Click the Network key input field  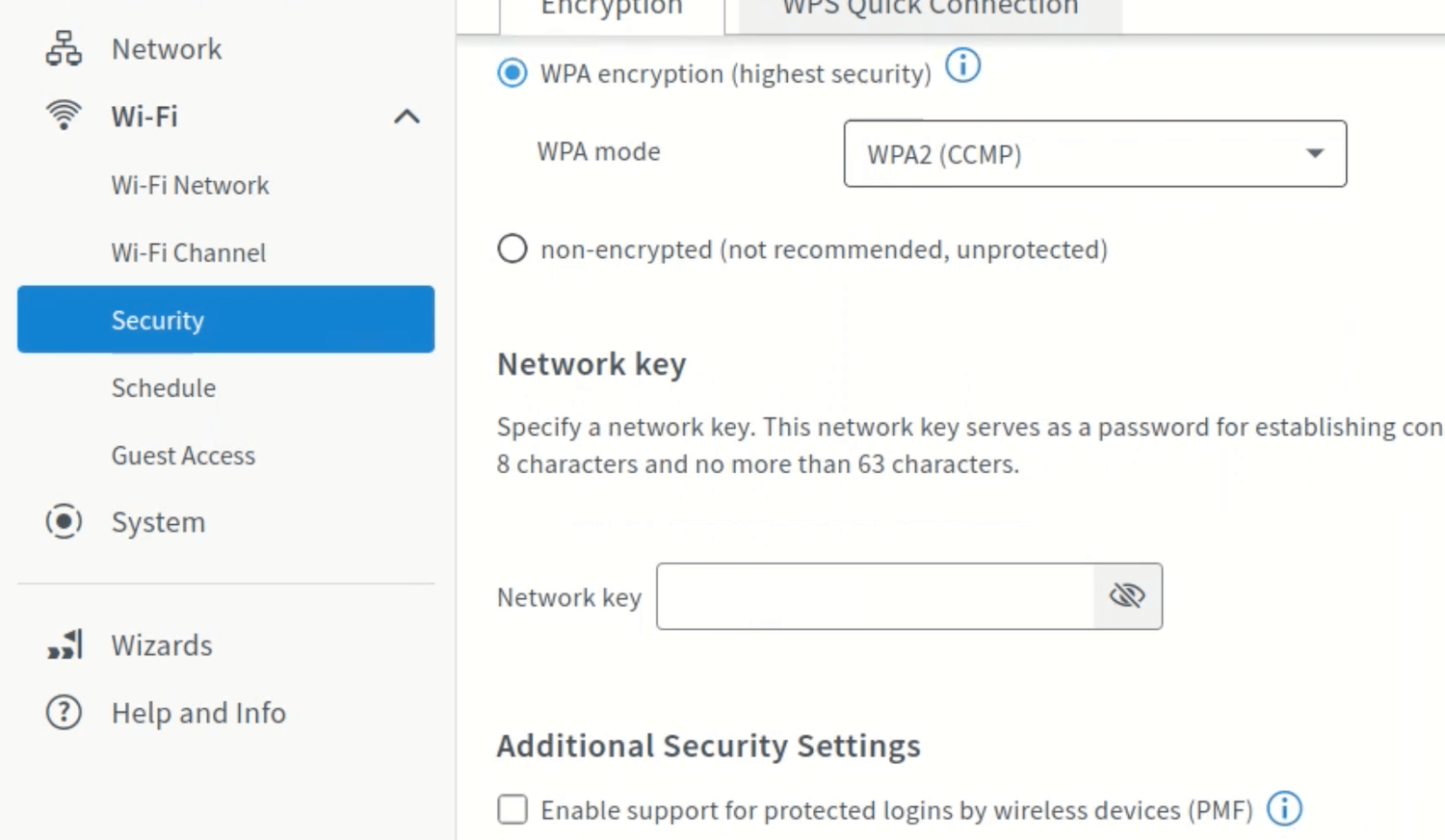tap(875, 597)
